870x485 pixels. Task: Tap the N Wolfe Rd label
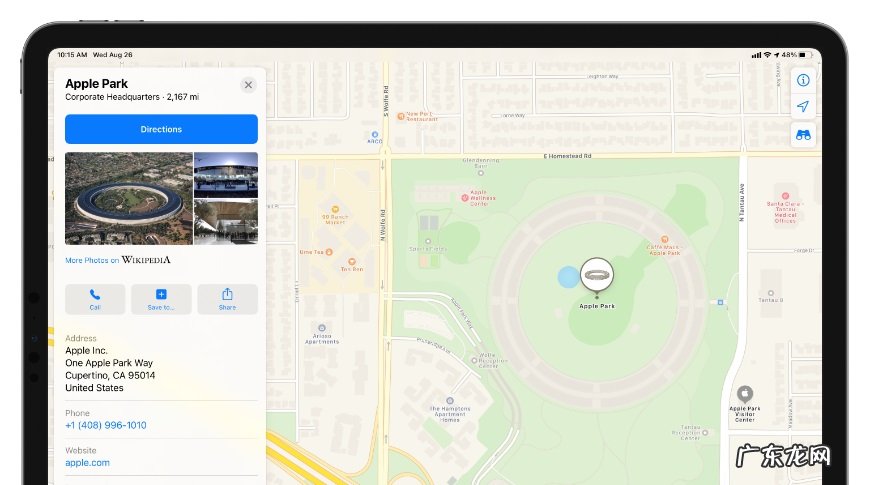(382, 225)
